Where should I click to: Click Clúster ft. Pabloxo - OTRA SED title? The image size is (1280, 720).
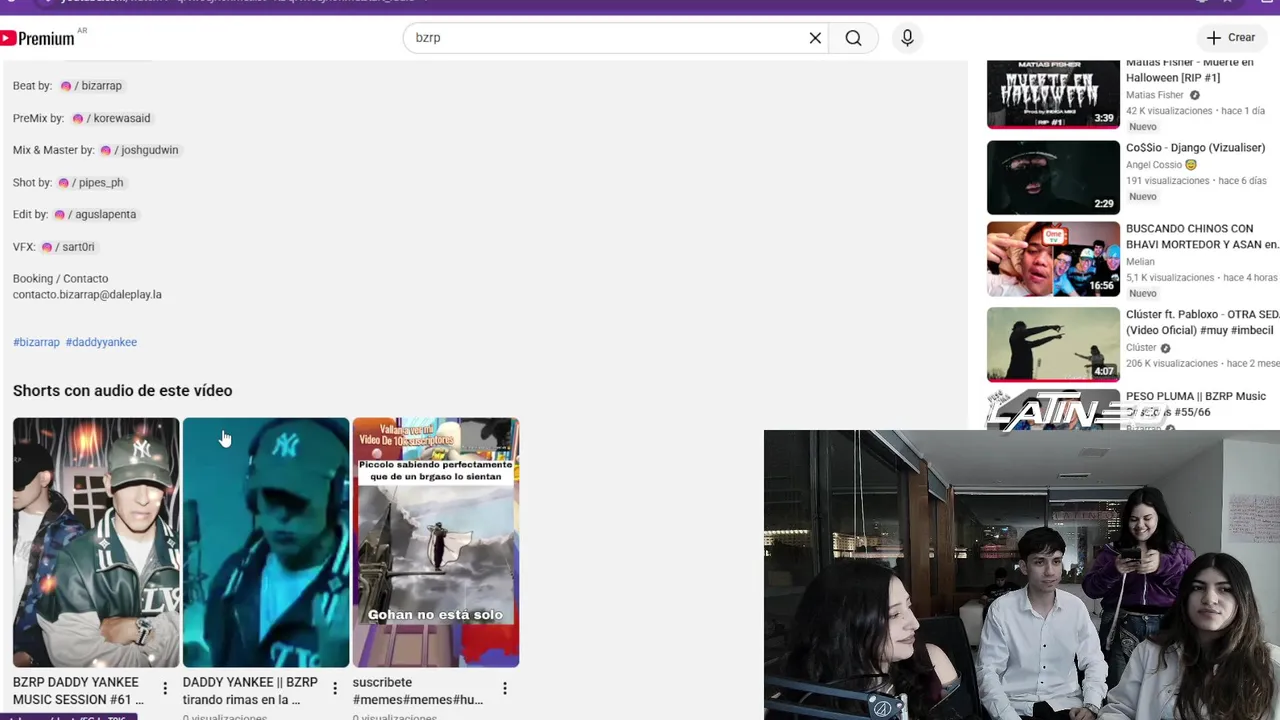(1203, 323)
